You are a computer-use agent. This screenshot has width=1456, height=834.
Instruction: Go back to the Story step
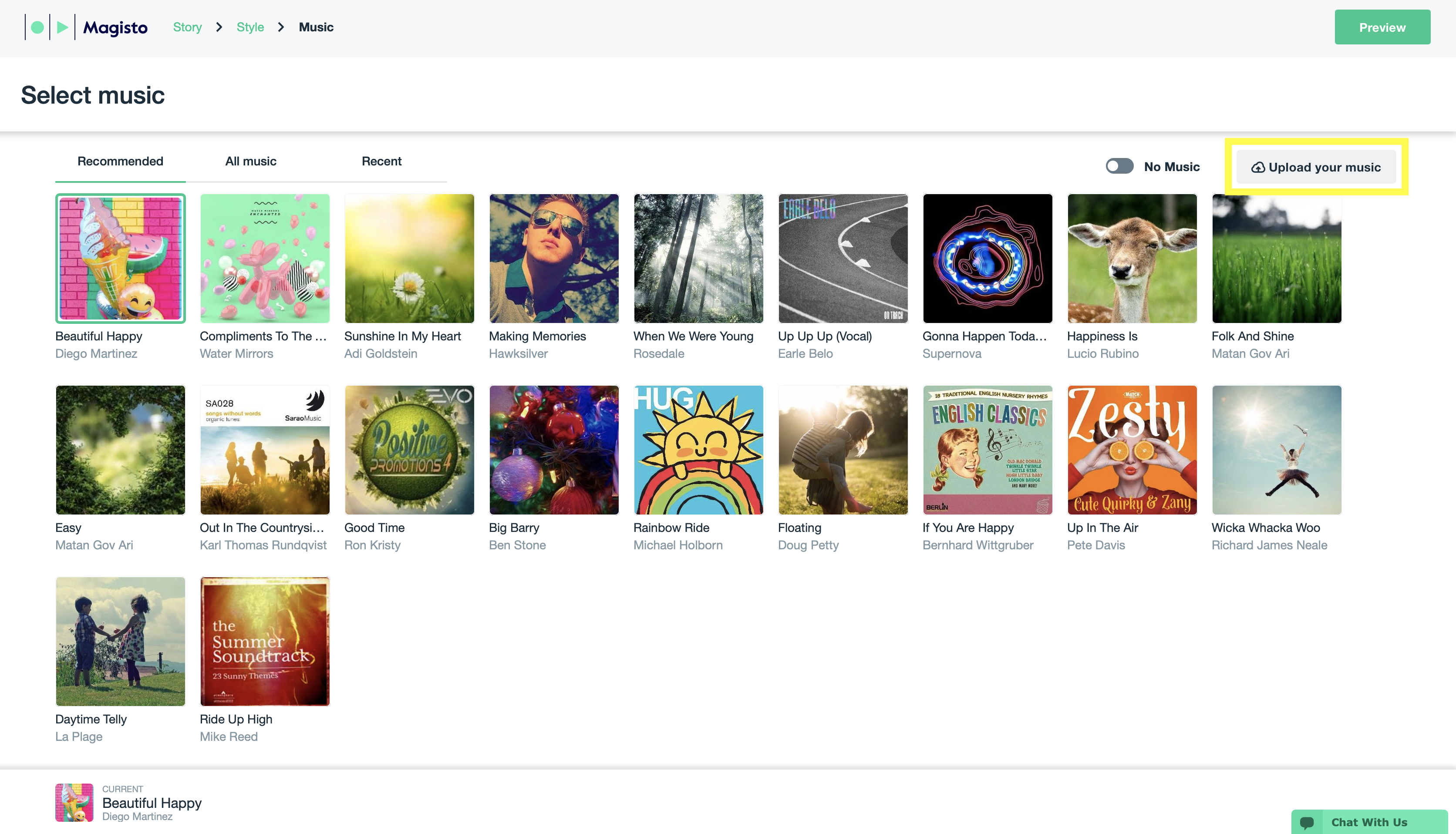point(187,27)
